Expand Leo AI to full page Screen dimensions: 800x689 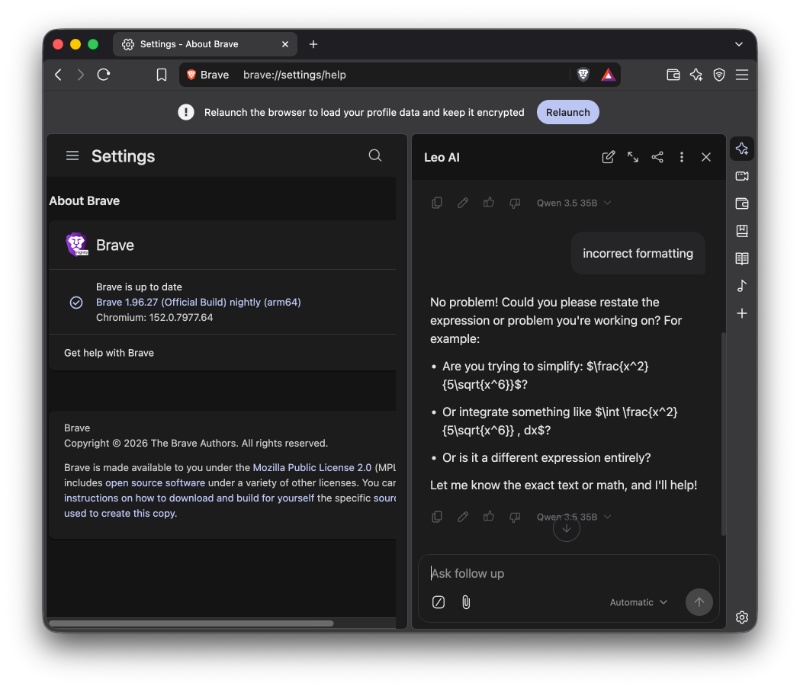(x=633, y=157)
